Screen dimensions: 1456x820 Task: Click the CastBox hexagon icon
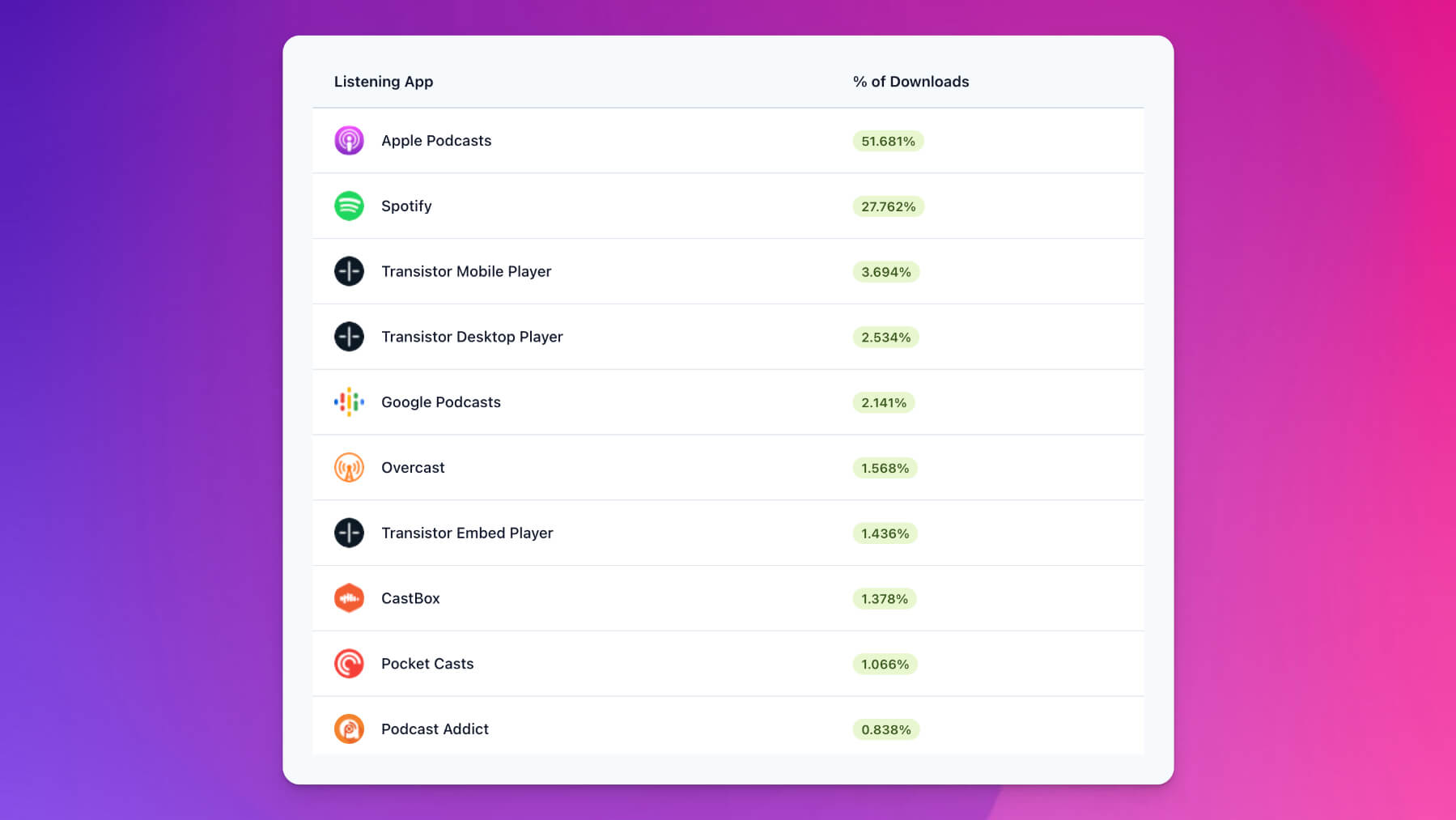pyautogui.click(x=349, y=598)
